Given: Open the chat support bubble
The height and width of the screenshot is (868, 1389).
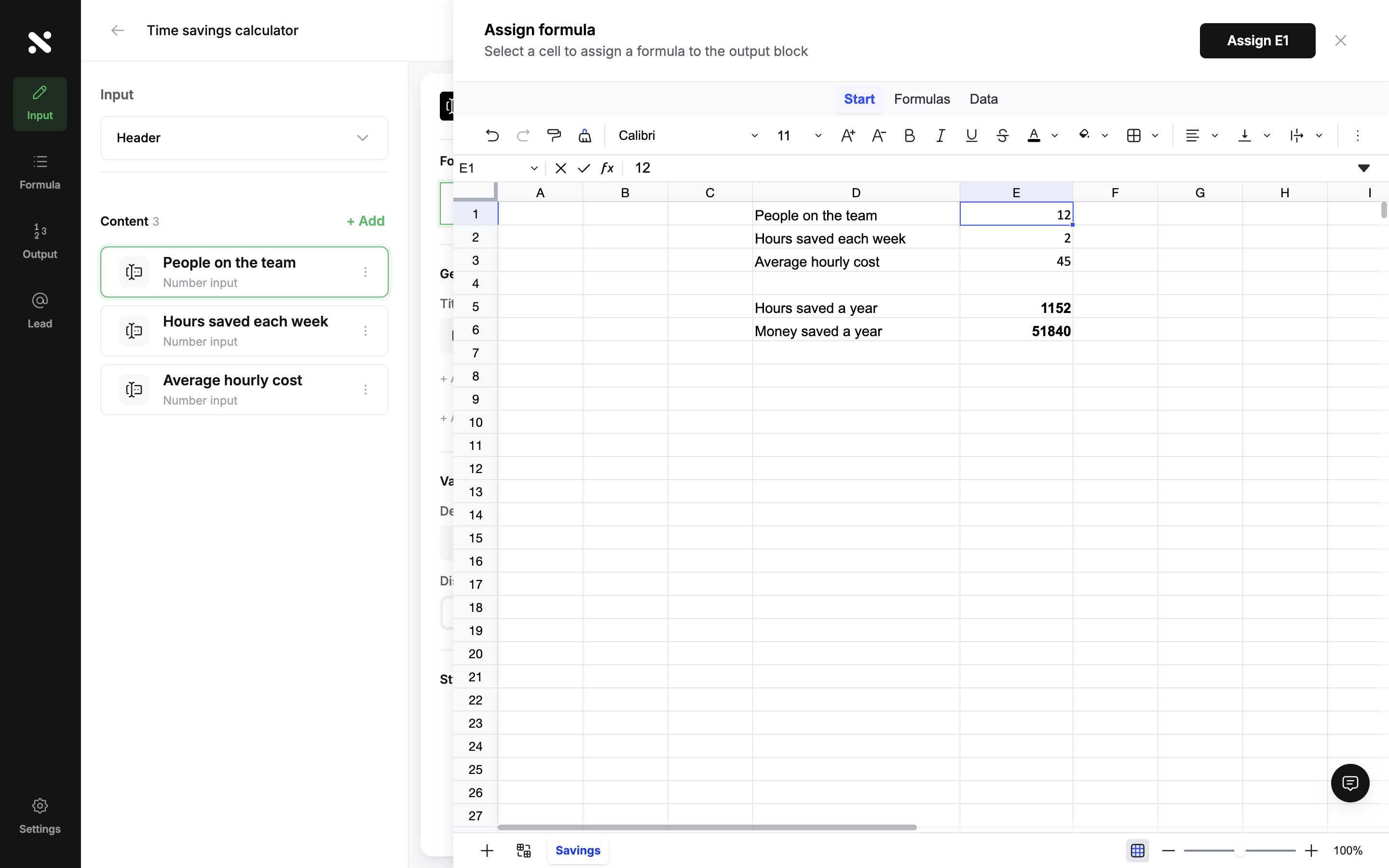Looking at the screenshot, I should coord(1350,783).
